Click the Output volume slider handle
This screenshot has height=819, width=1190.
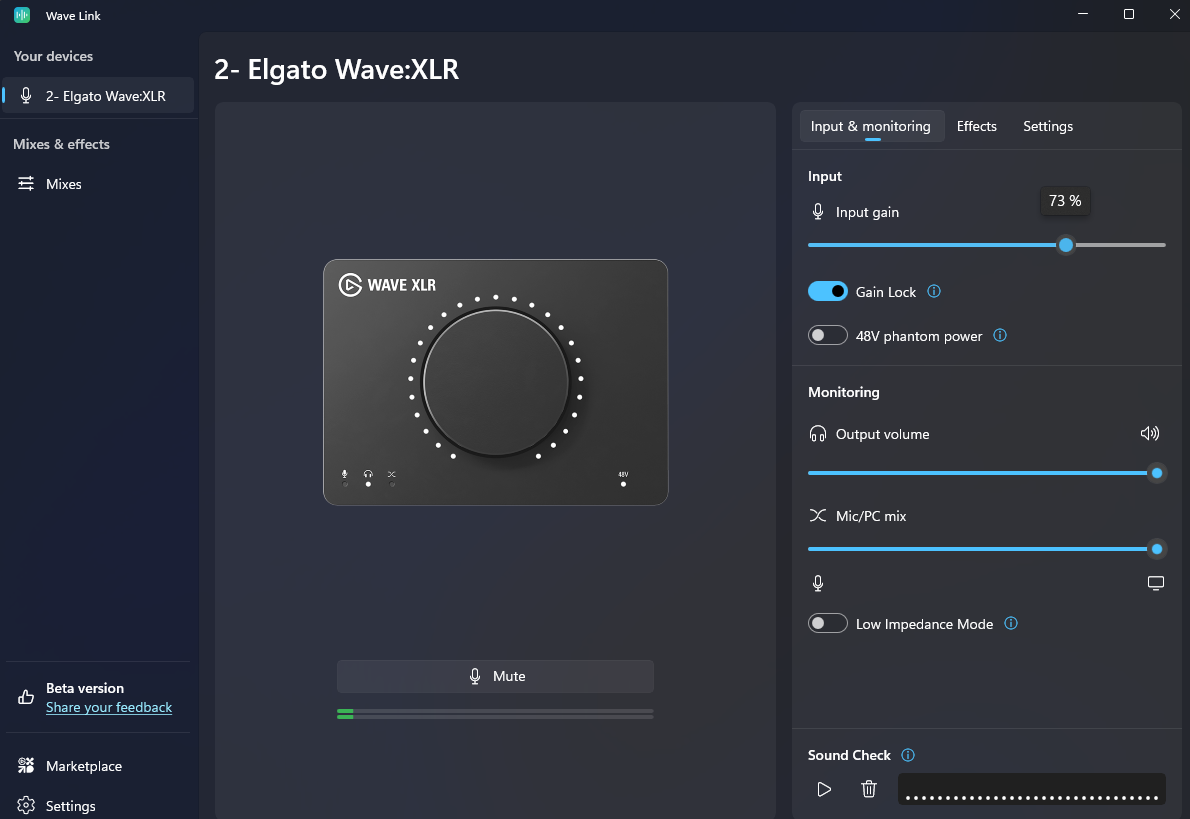pyautogui.click(x=1157, y=473)
